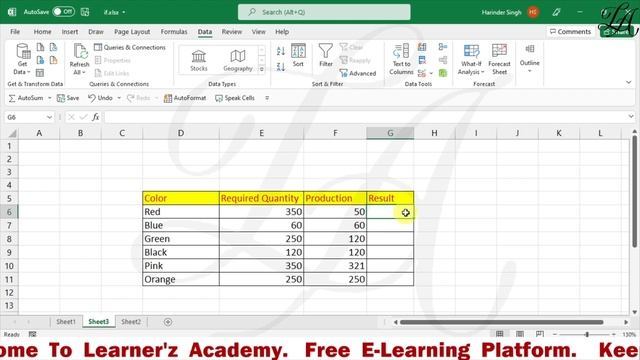Click the Refresh All icon
Image resolution: width=640 pixels, height=360 pixels.
[x=80, y=60]
